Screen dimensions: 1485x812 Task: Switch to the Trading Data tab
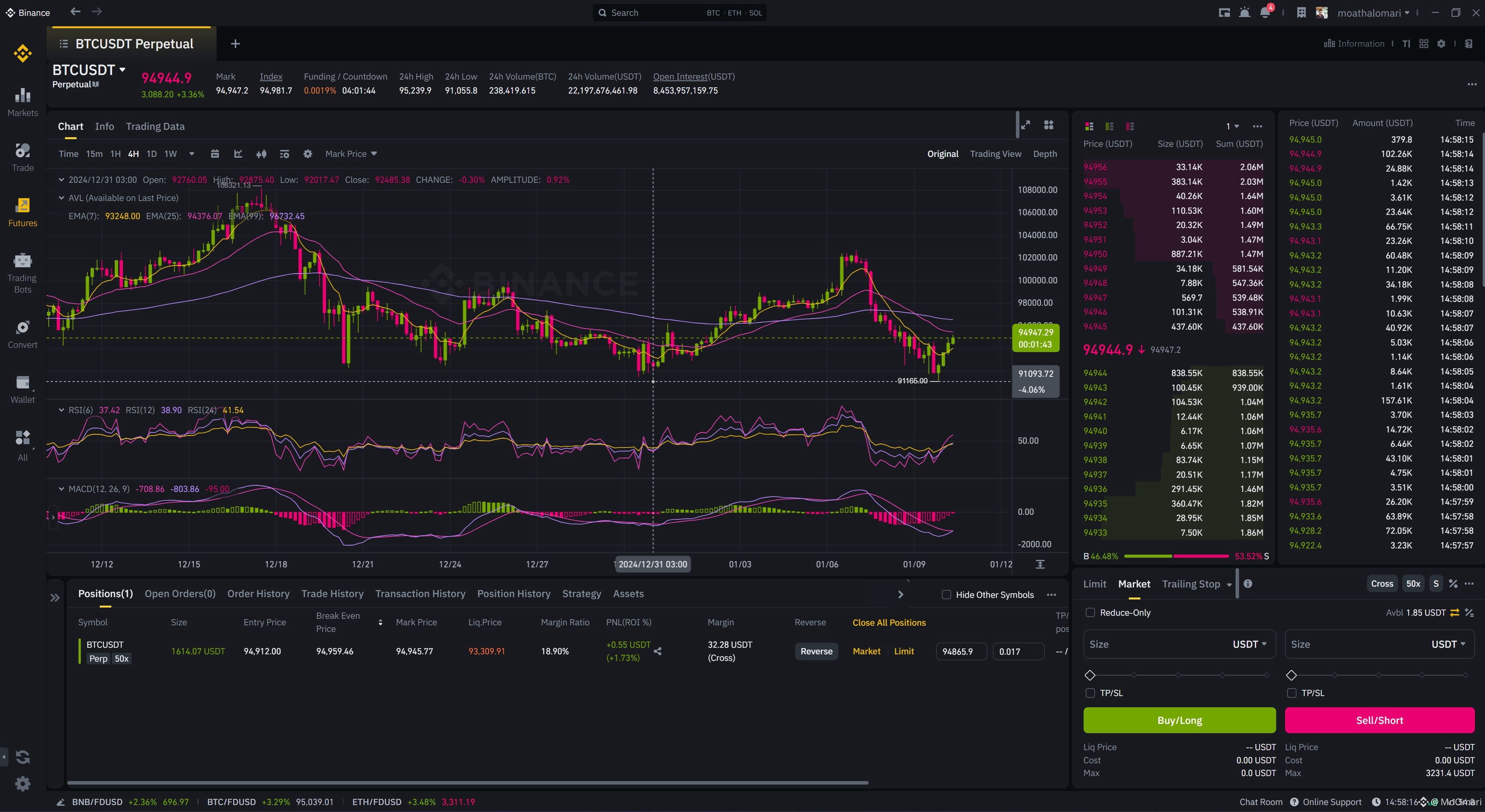[155, 126]
